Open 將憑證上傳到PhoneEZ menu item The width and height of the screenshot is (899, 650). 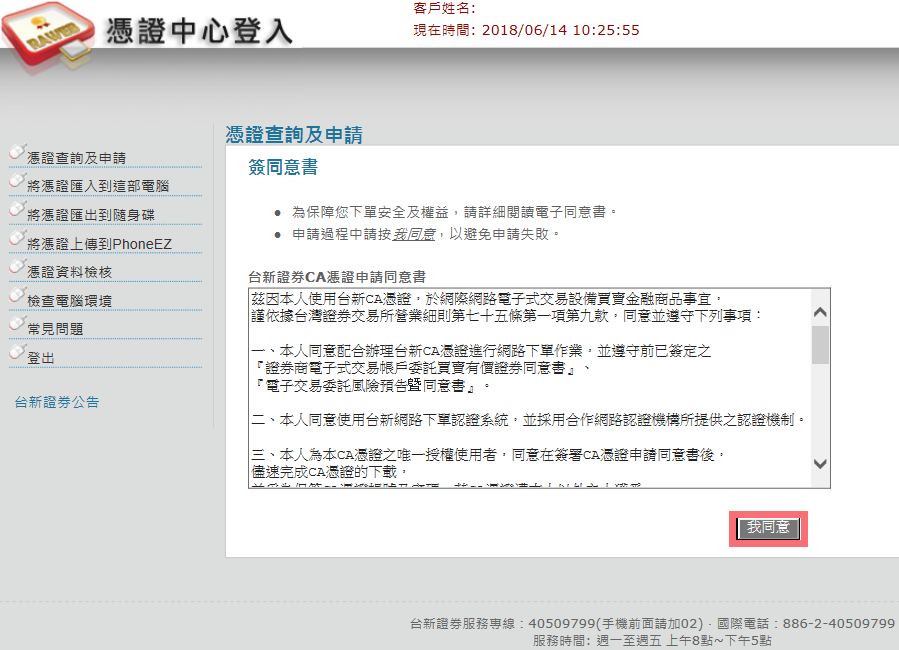tap(99, 244)
